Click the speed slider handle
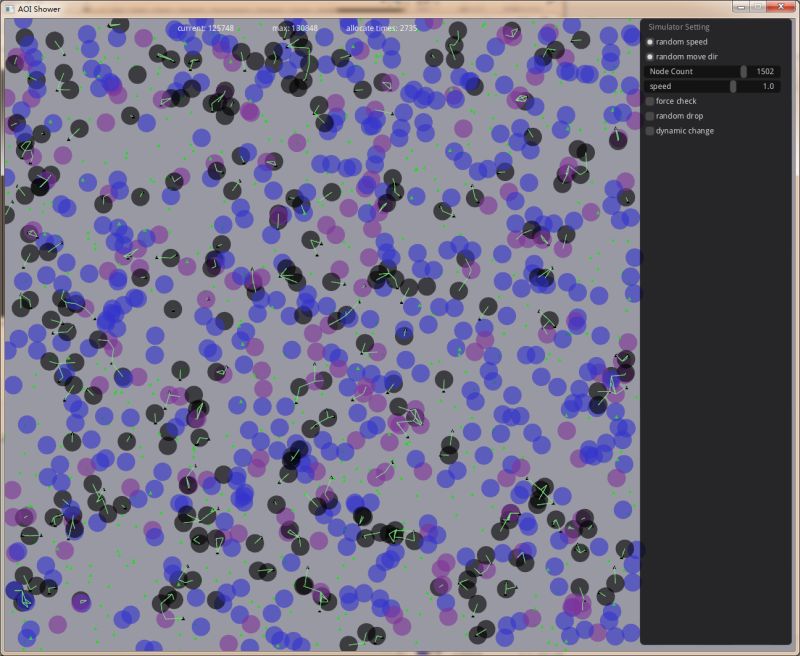Image resolution: width=800 pixels, height=656 pixels. tap(733, 87)
